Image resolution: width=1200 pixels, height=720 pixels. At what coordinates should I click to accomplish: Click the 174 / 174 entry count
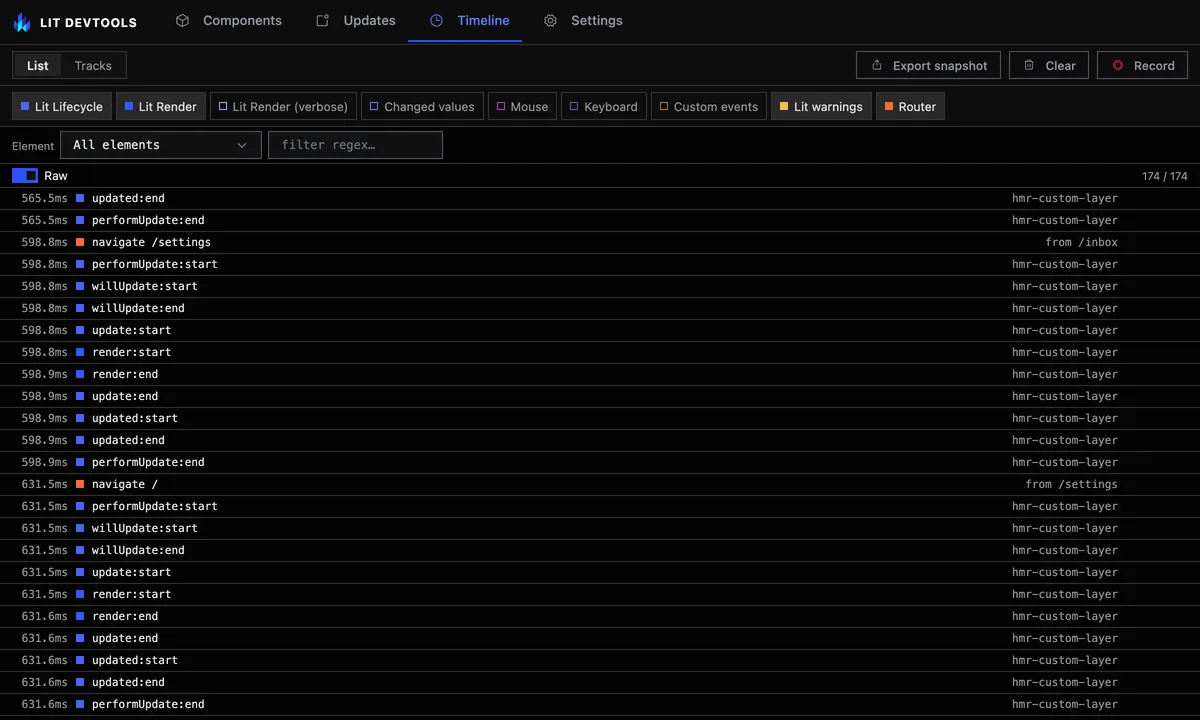[x=1165, y=176]
